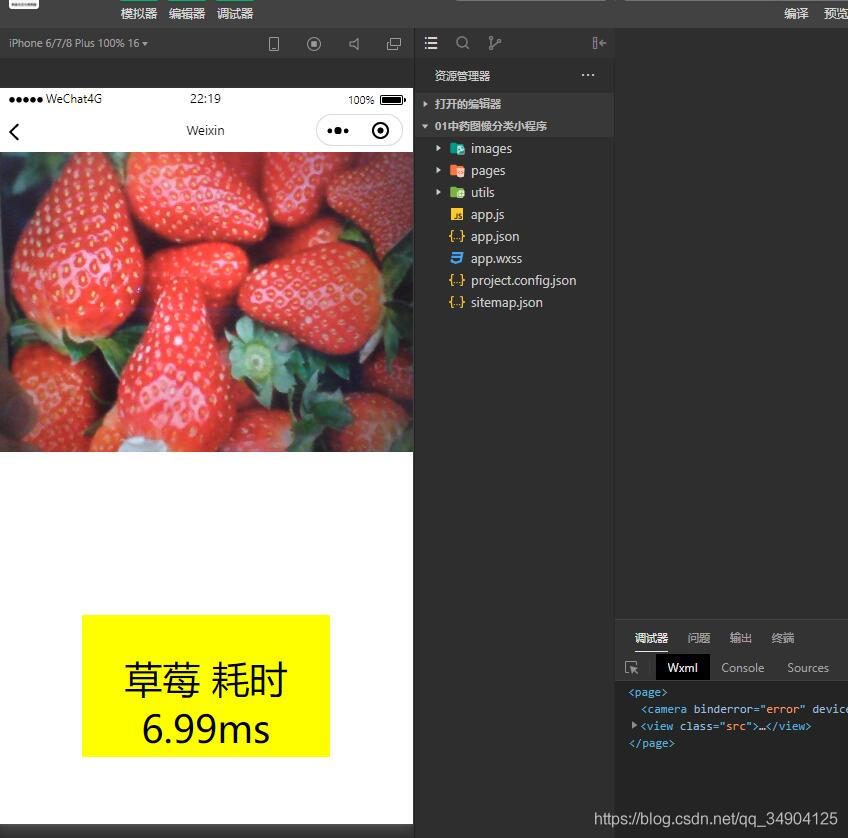Collapse the 01中药图像分类小程序 project section

(x=514, y=126)
